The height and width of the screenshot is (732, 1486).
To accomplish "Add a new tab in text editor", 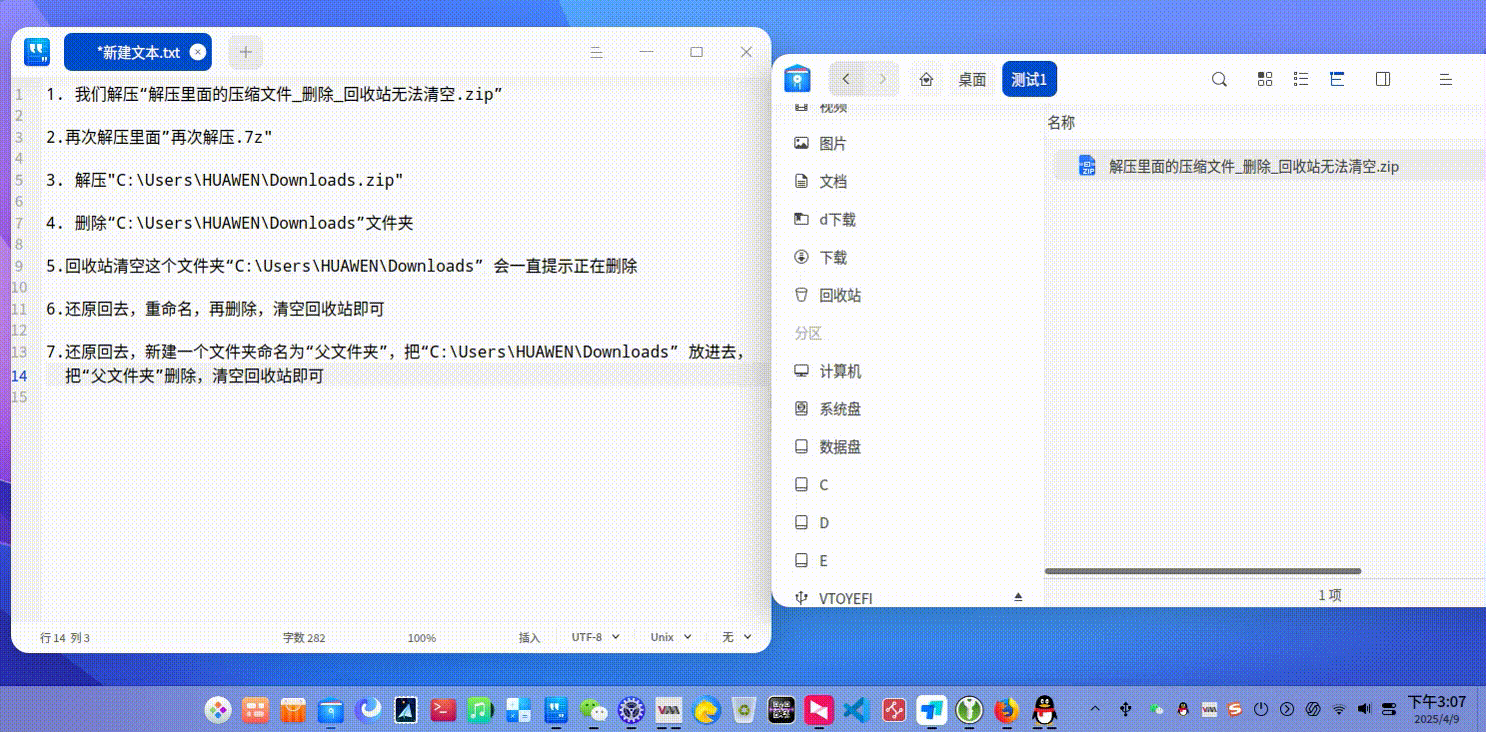I will click(246, 52).
